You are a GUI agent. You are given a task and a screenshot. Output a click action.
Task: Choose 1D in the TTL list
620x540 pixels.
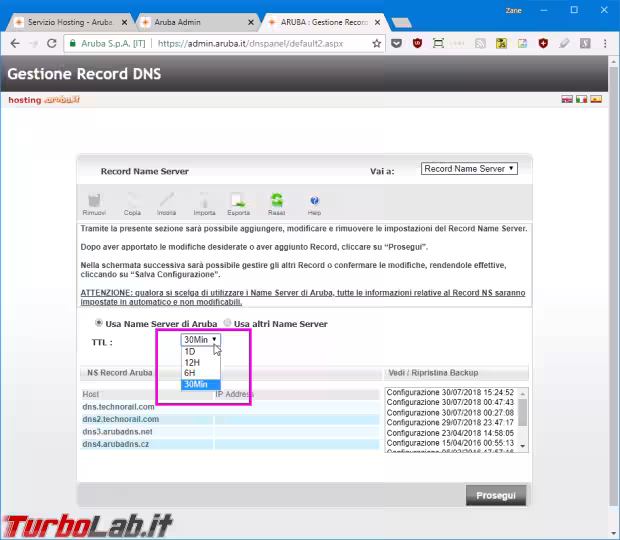pyautogui.click(x=190, y=351)
